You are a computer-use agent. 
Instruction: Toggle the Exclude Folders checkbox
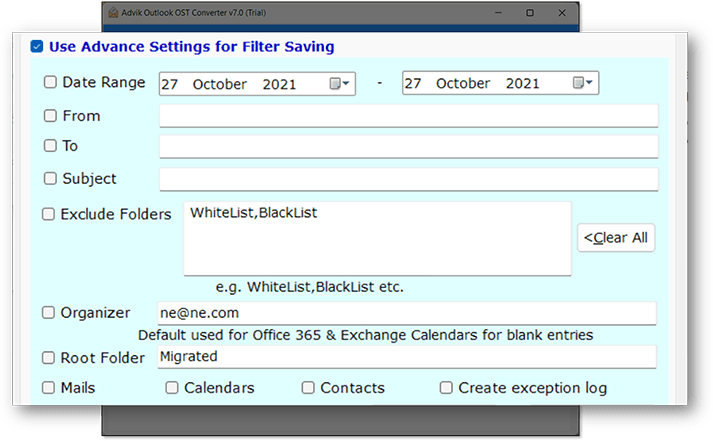pos(48,214)
